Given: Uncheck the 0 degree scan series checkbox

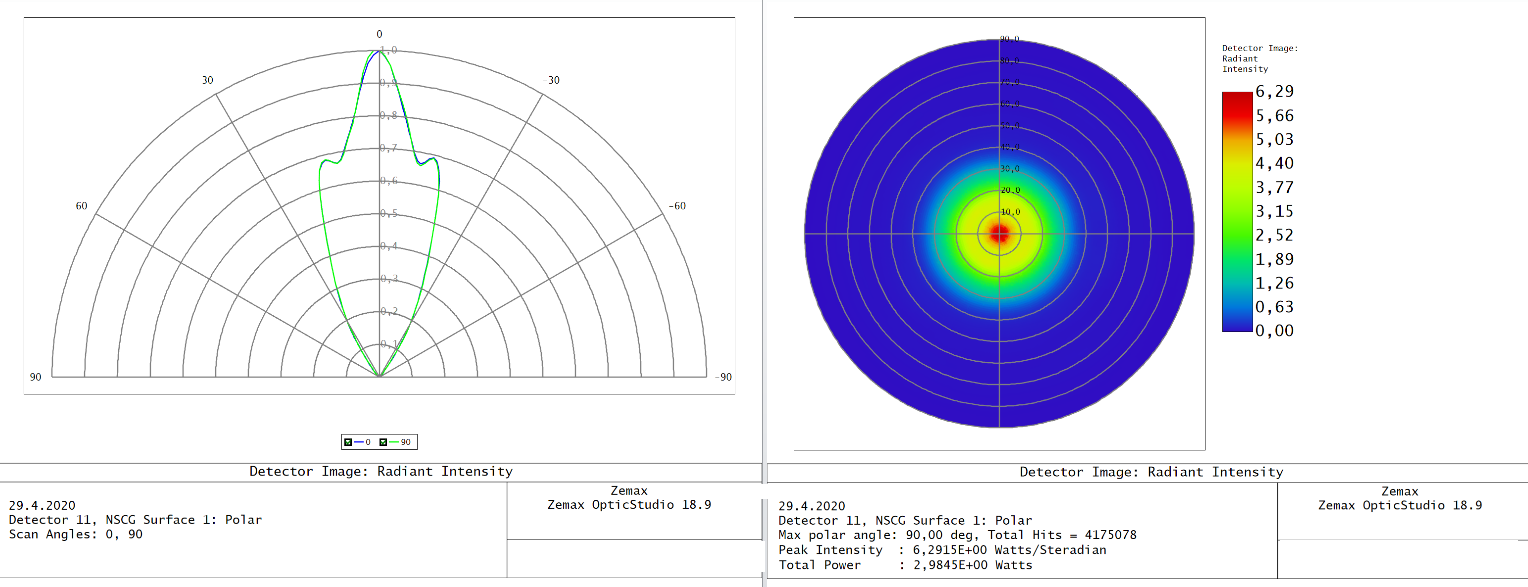Looking at the screenshot, I should [348, 442].
